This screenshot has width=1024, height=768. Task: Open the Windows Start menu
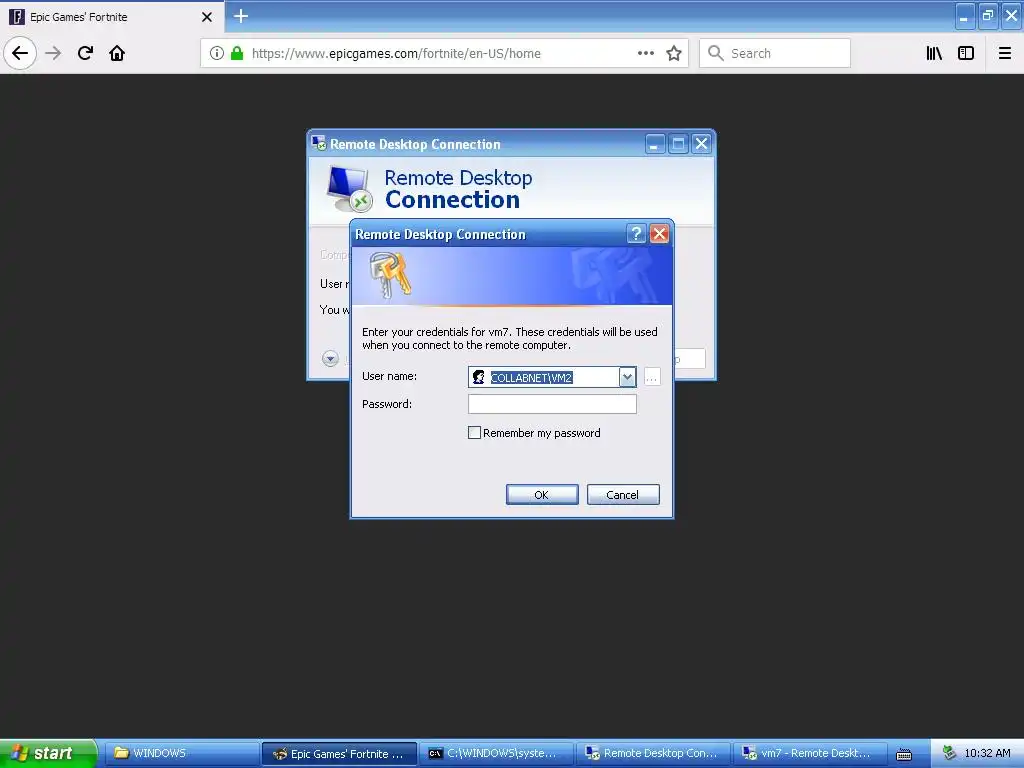tap(48, 753)
